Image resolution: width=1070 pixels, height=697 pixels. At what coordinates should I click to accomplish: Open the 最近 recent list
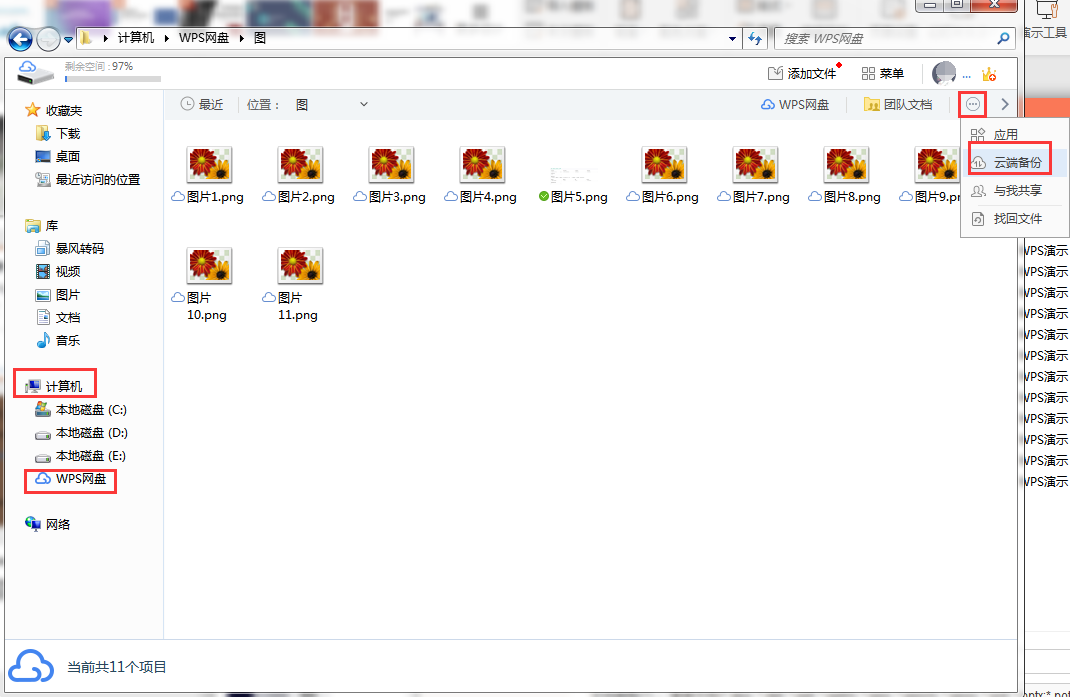tap(201, 104)
